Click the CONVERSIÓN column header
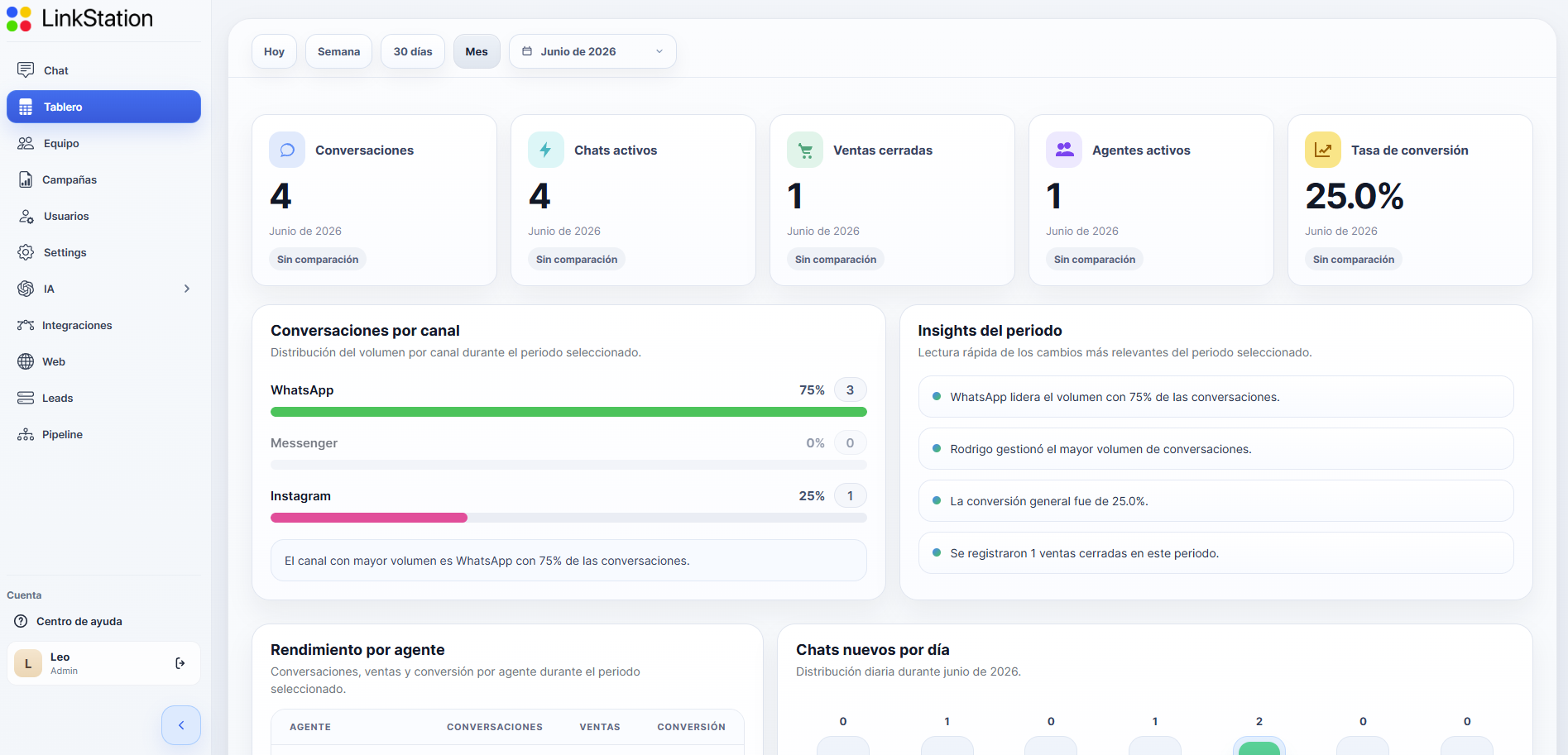1568x755 pixels. 691,727
